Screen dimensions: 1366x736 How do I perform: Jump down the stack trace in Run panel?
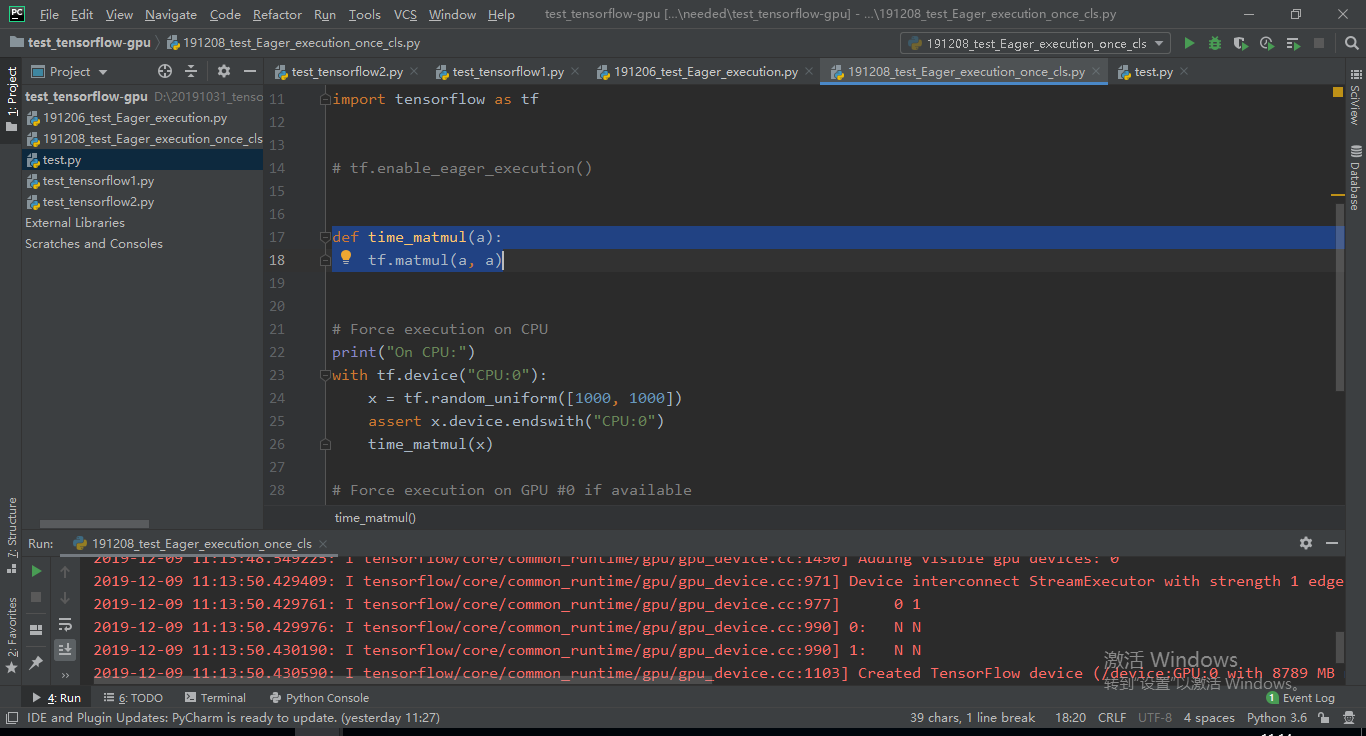coord(65,597)
